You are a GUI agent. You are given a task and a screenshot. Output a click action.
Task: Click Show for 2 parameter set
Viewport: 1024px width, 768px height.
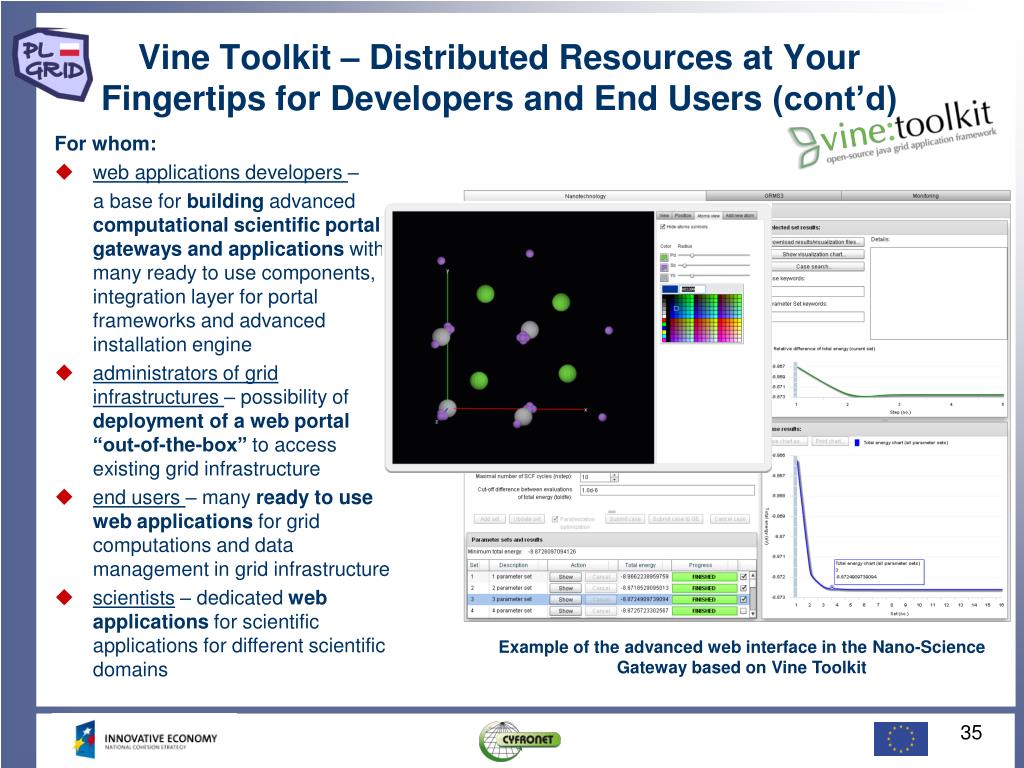(x=566, y=588)
